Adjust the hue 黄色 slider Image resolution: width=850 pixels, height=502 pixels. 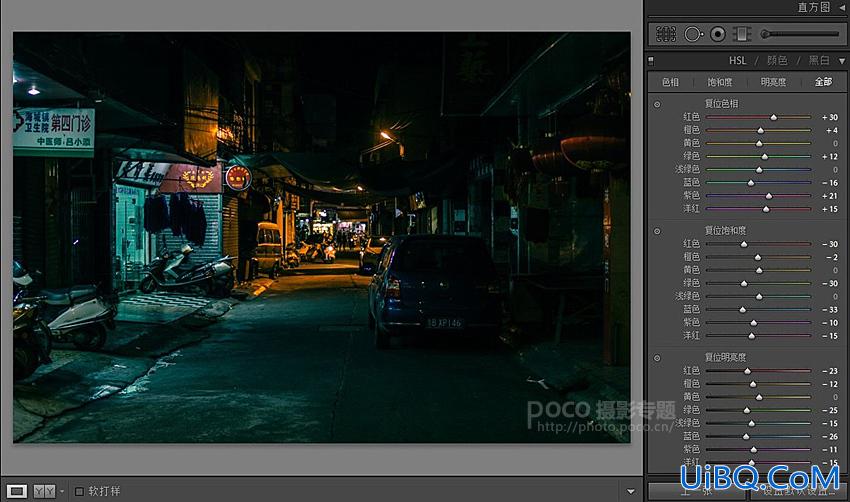pos(759,143)
